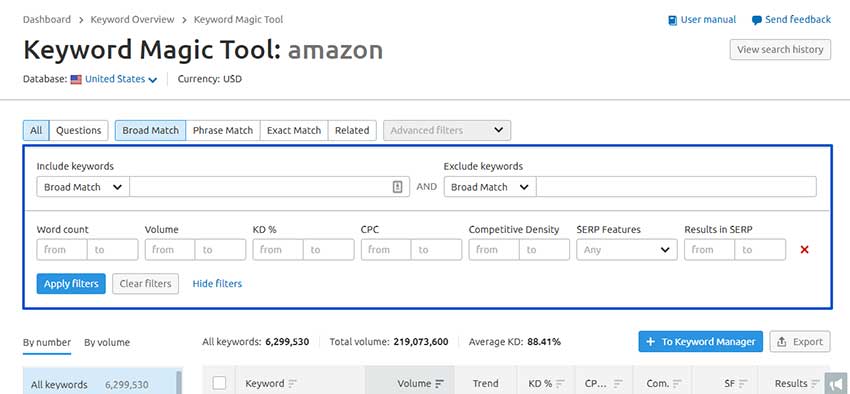
Task: Open the United States database dropdown
Action: (x=121, y=79)
